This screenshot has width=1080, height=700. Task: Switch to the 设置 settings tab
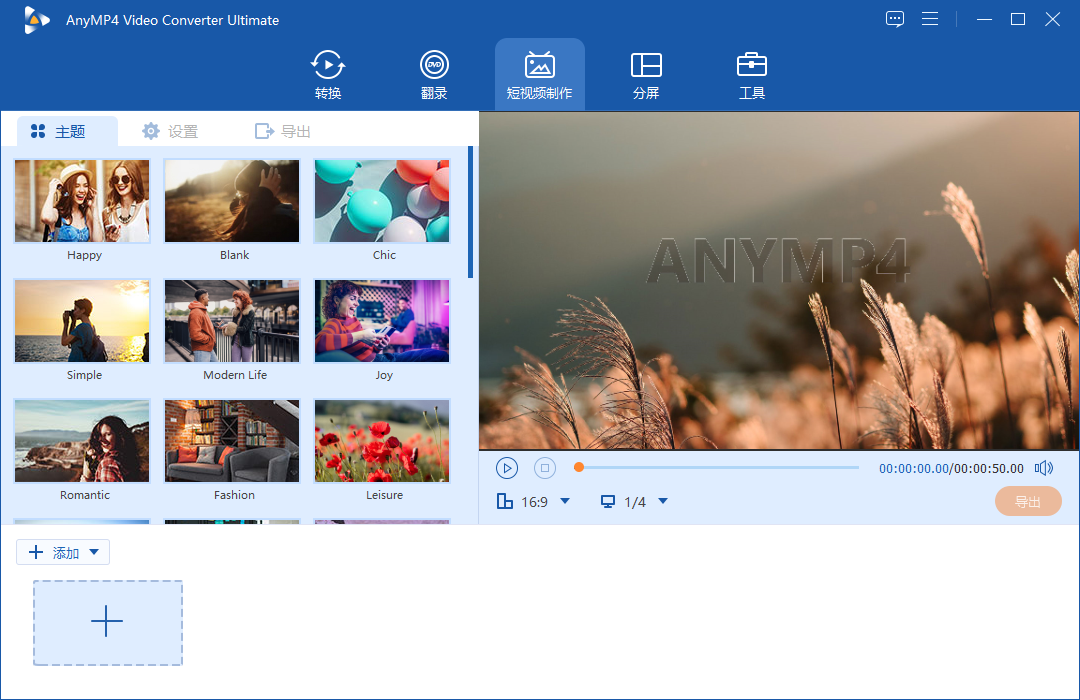pos(170,130)
